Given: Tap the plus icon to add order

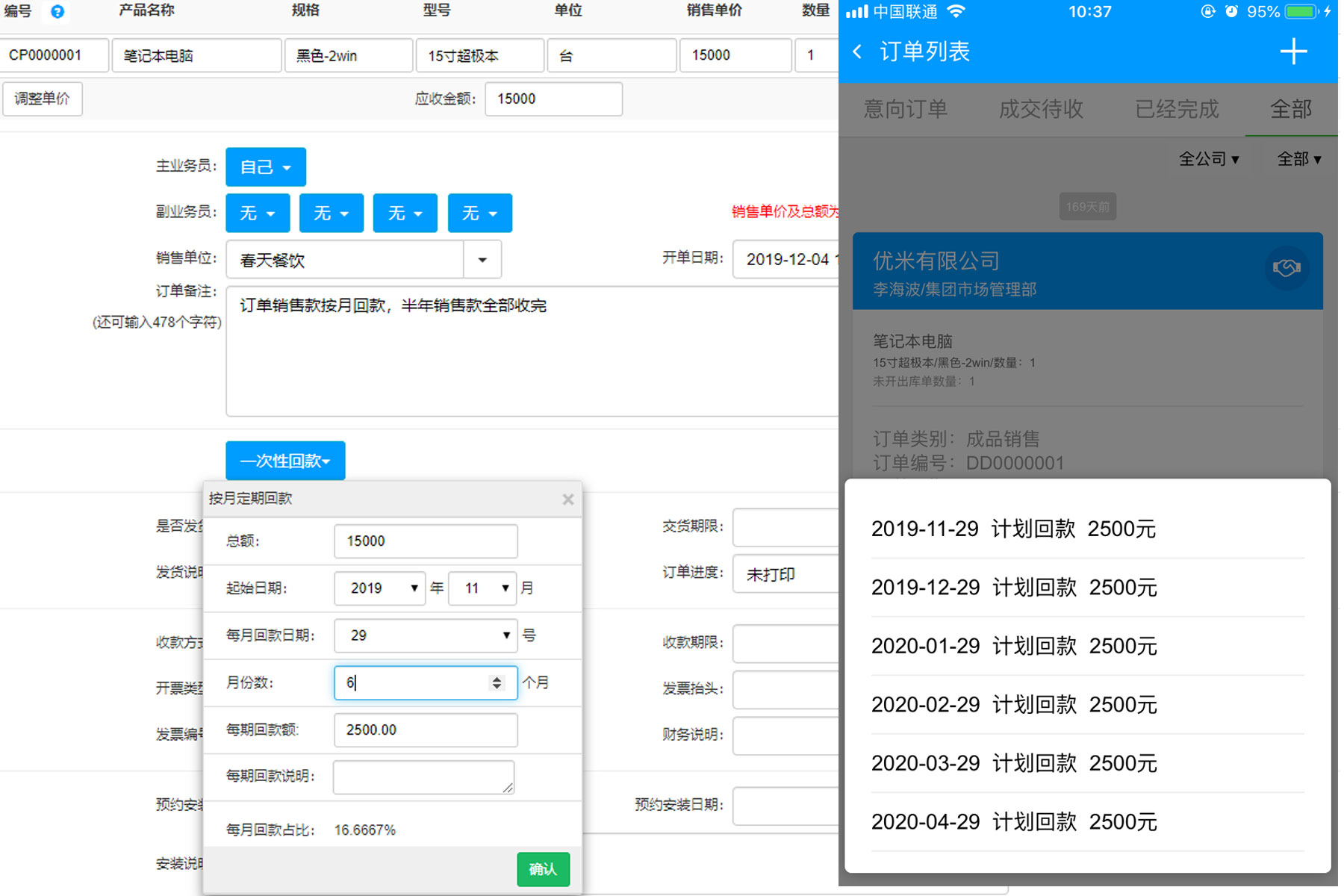Looking at the screenshot, I should click(1293, 52).
